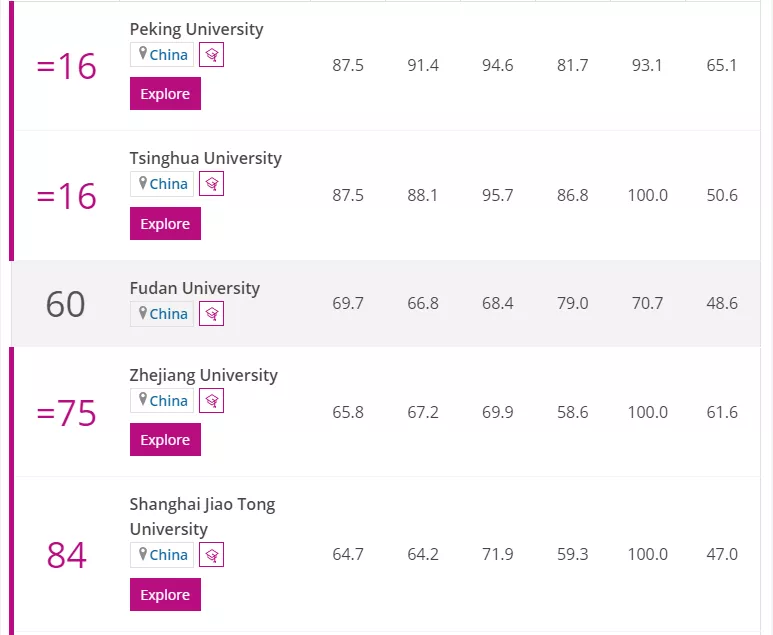Click graduation cap icon for Fudan University
Image resolution: width=773 pixels, height=635 pixels.
[x=211, y=314]
